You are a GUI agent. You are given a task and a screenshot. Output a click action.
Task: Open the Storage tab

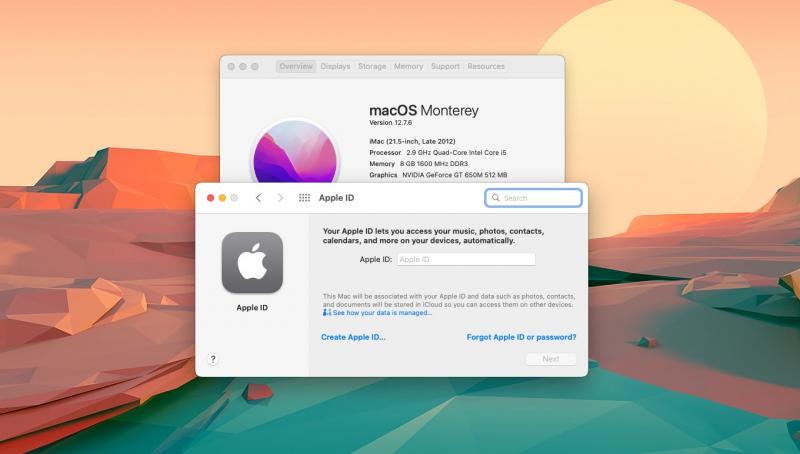(x=372, y=66)
